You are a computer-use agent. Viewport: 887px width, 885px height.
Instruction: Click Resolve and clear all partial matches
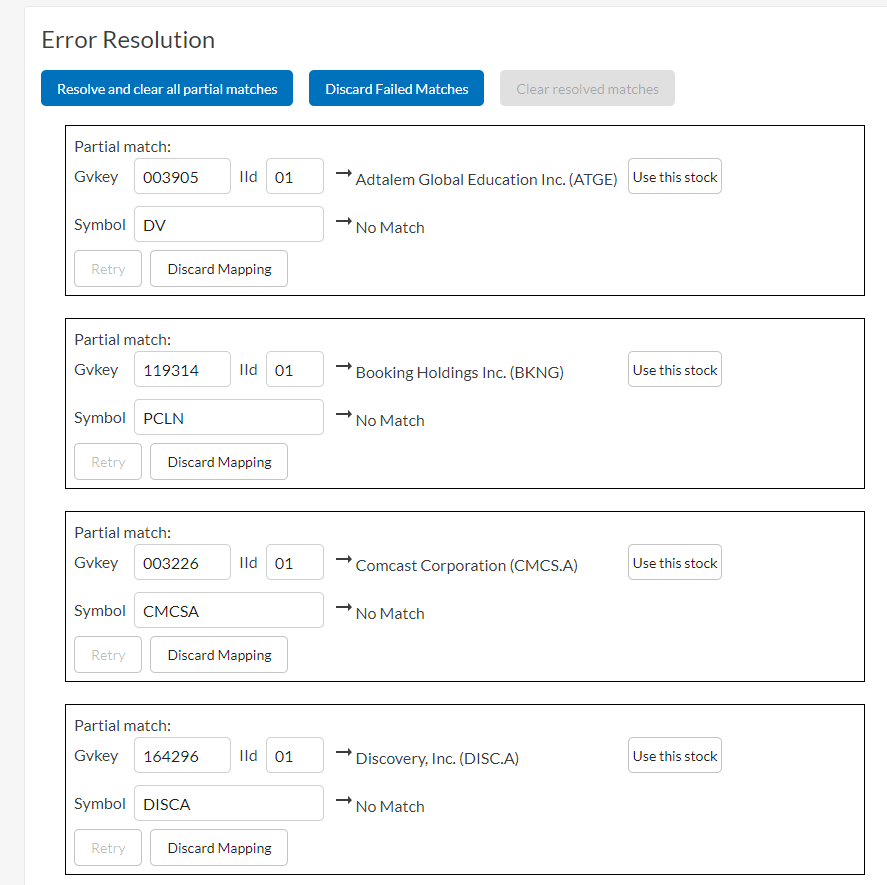pyautogui.click(x=167, y=88)
